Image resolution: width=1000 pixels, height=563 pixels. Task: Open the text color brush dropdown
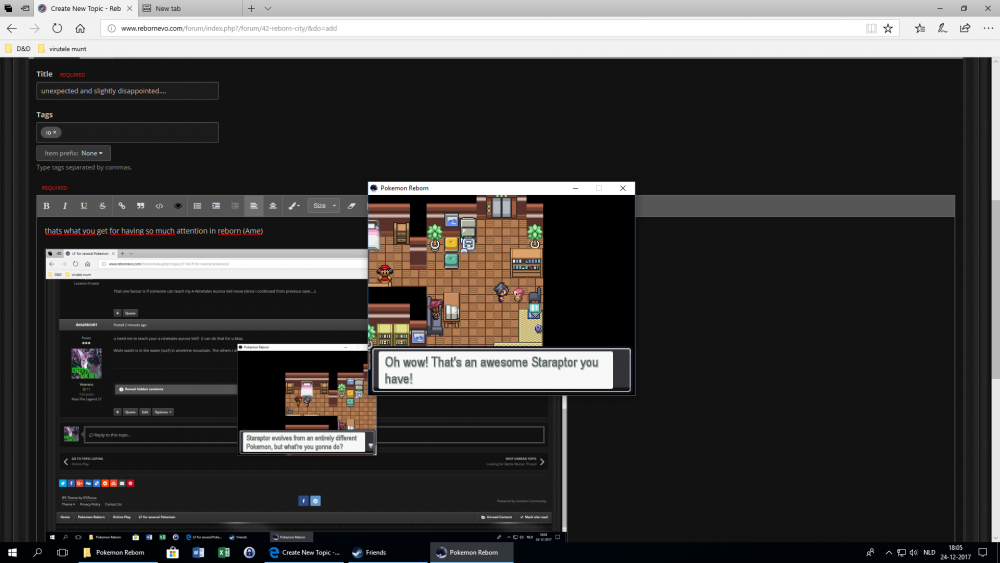[293, 206]
